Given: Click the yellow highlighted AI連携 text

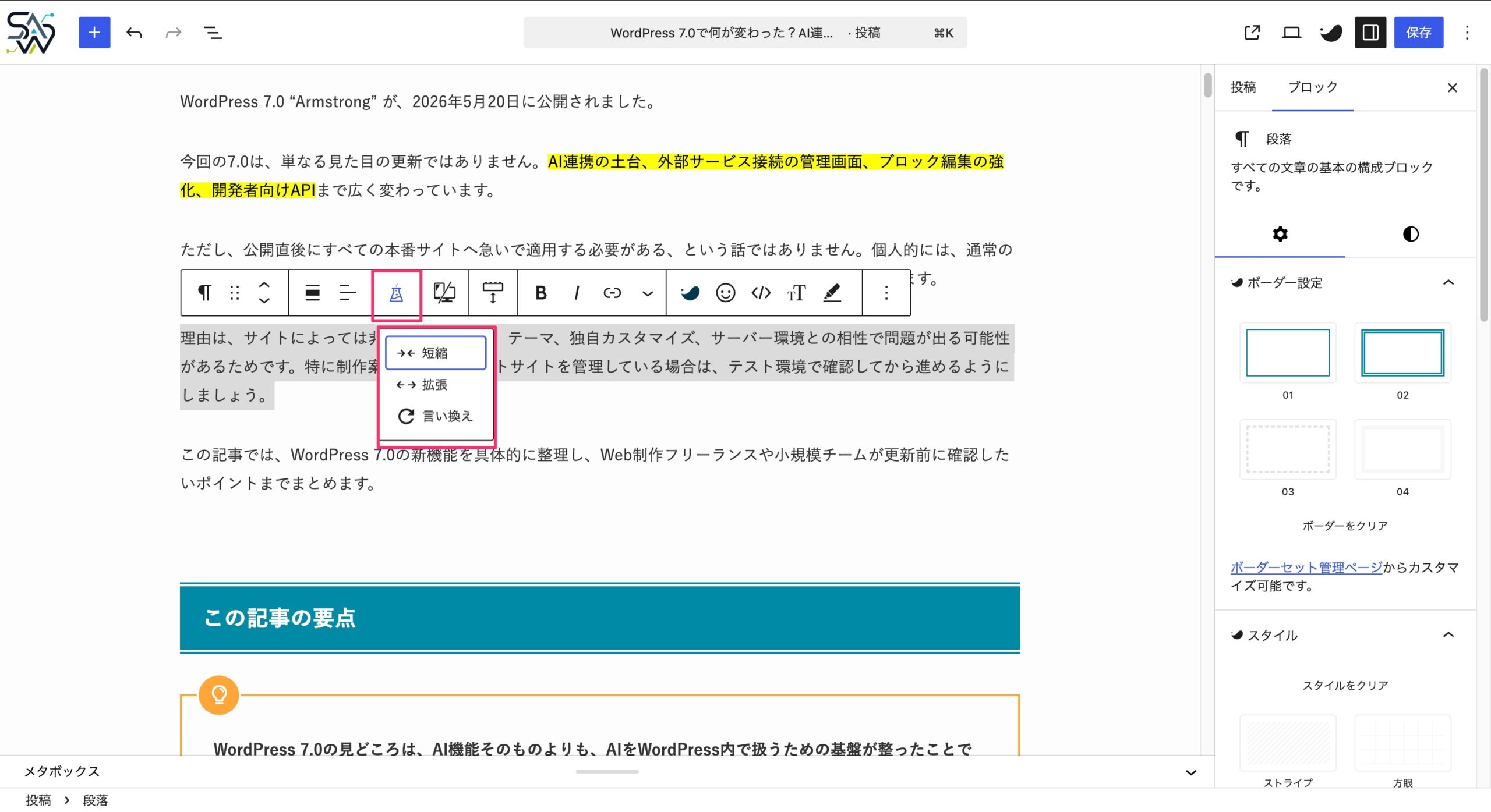Looking at the screenshot, I should (x=592, y=176).
